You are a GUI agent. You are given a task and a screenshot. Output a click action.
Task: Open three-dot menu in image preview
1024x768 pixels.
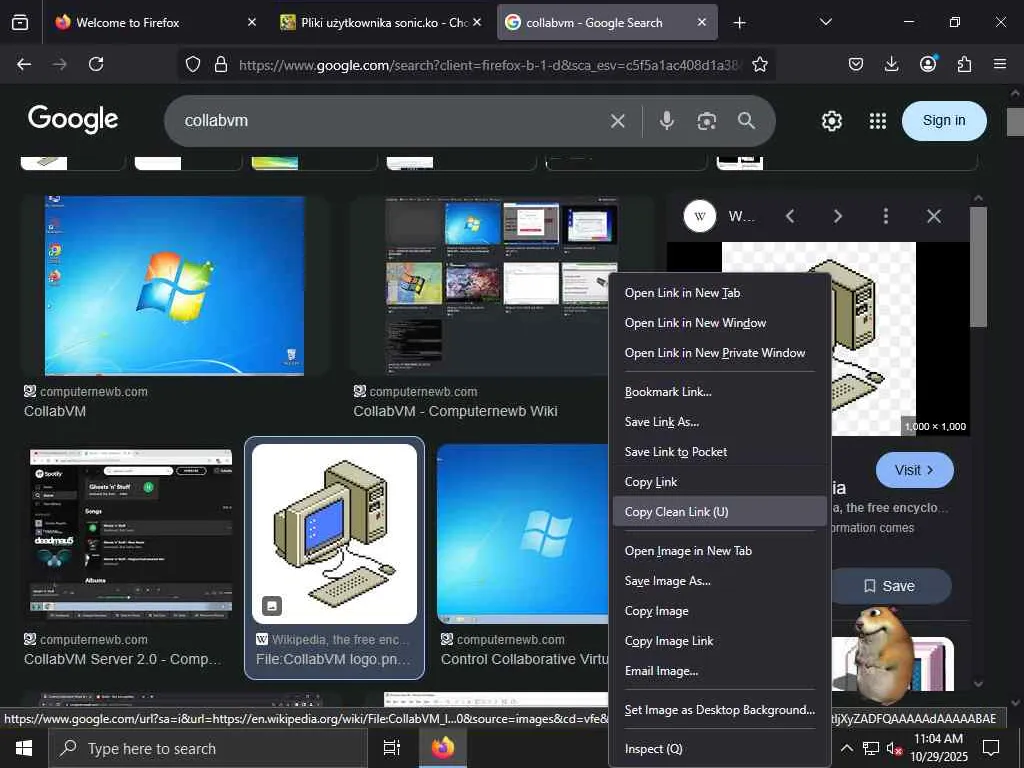(x=886, y=216)
